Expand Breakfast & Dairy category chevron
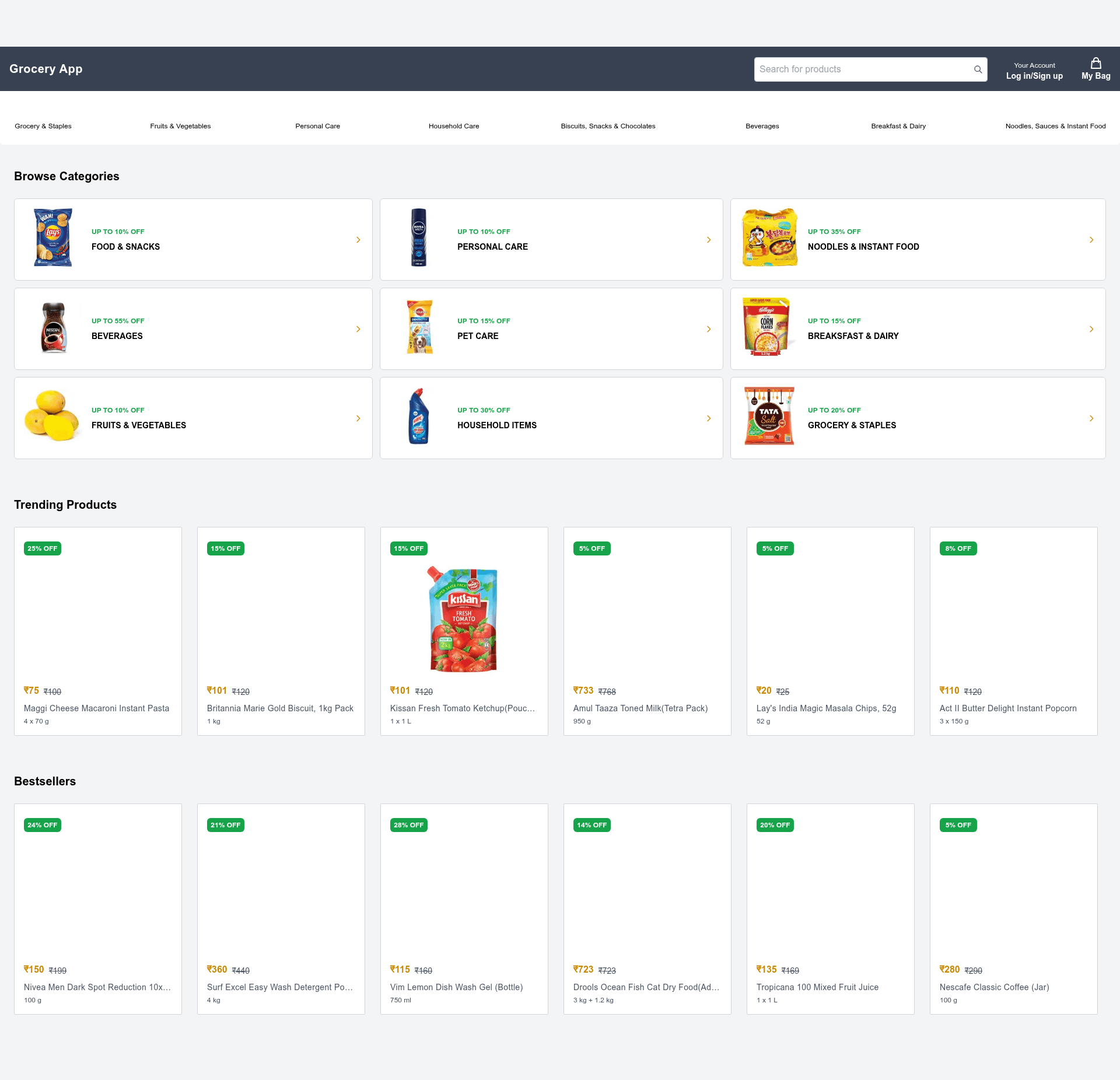Image resolution: width=1120 pixels, height=1080 pixels. point(1091,329)
